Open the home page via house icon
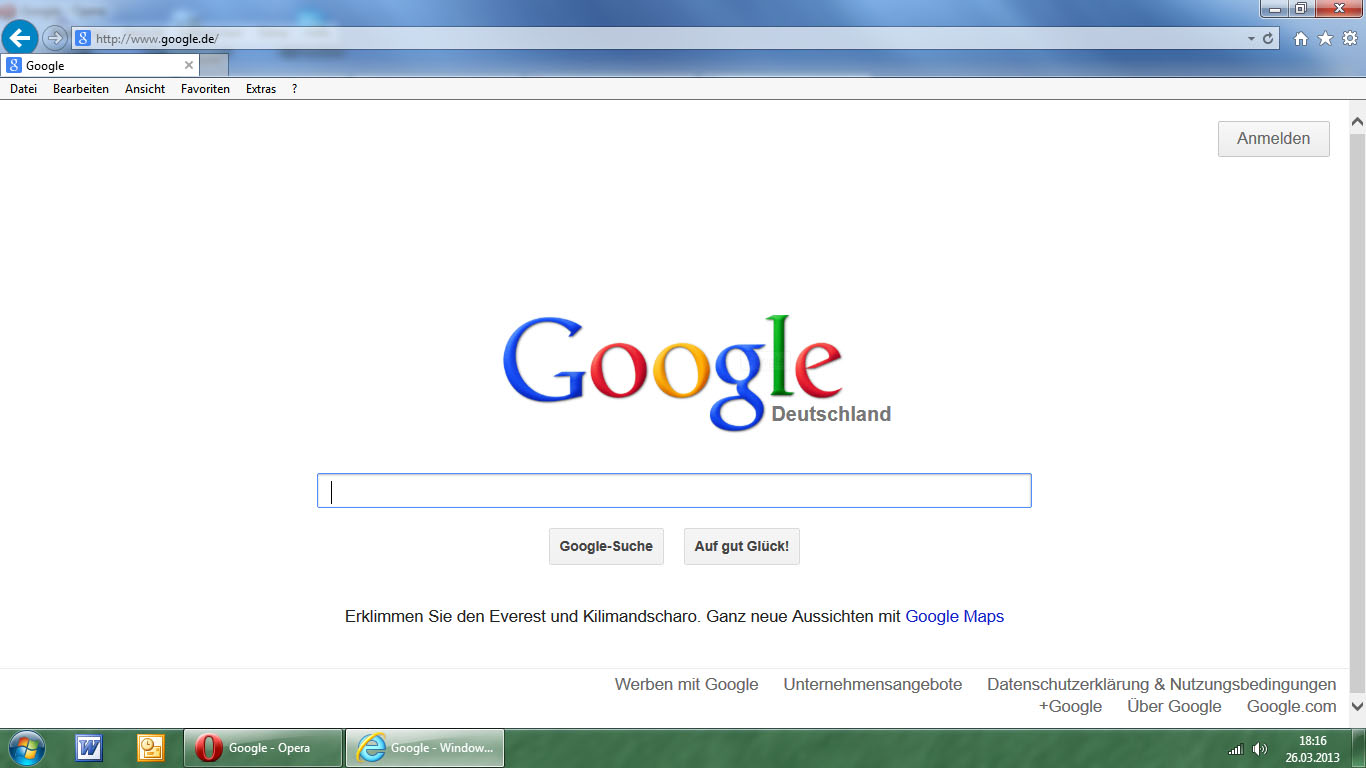Image resolution: width=1366 pixels, height=768 pixels. click(1301, 39)
